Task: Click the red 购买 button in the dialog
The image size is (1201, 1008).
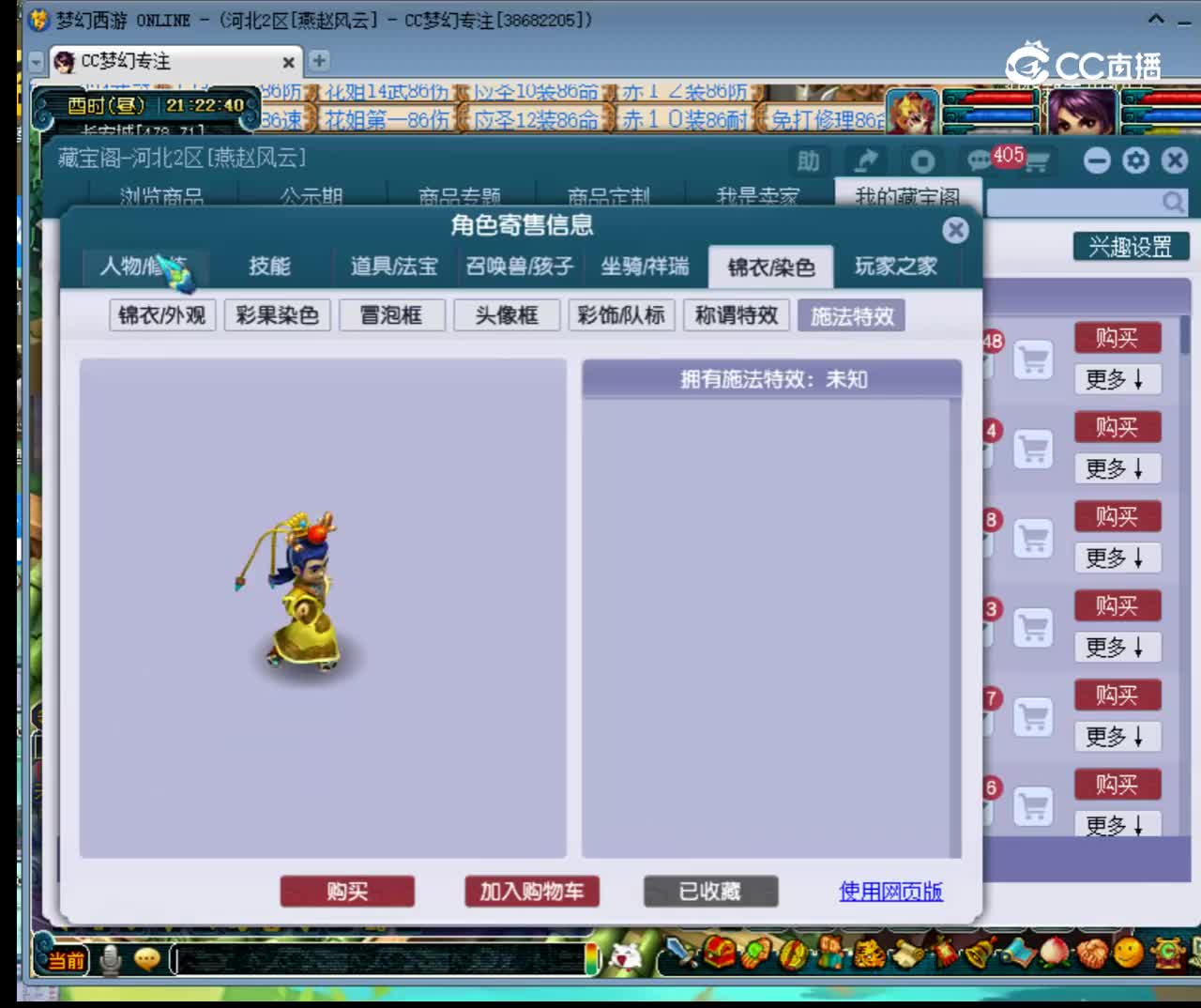Action: tap(347, 892)
